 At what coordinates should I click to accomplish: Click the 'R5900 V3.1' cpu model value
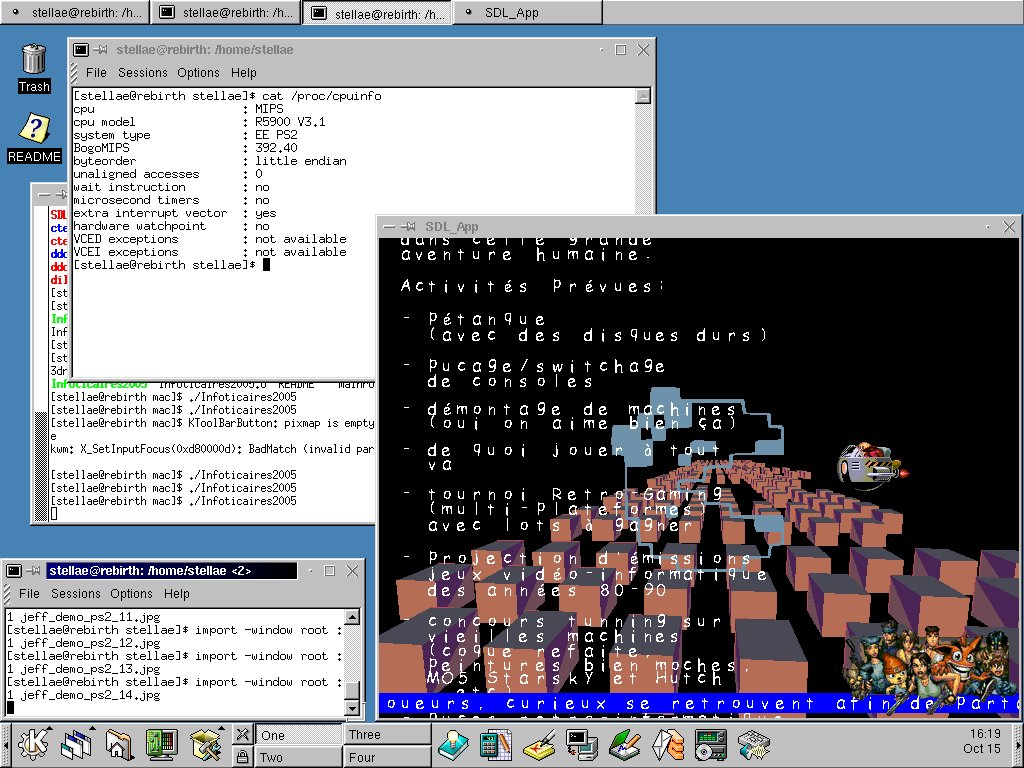coord(290,121)
